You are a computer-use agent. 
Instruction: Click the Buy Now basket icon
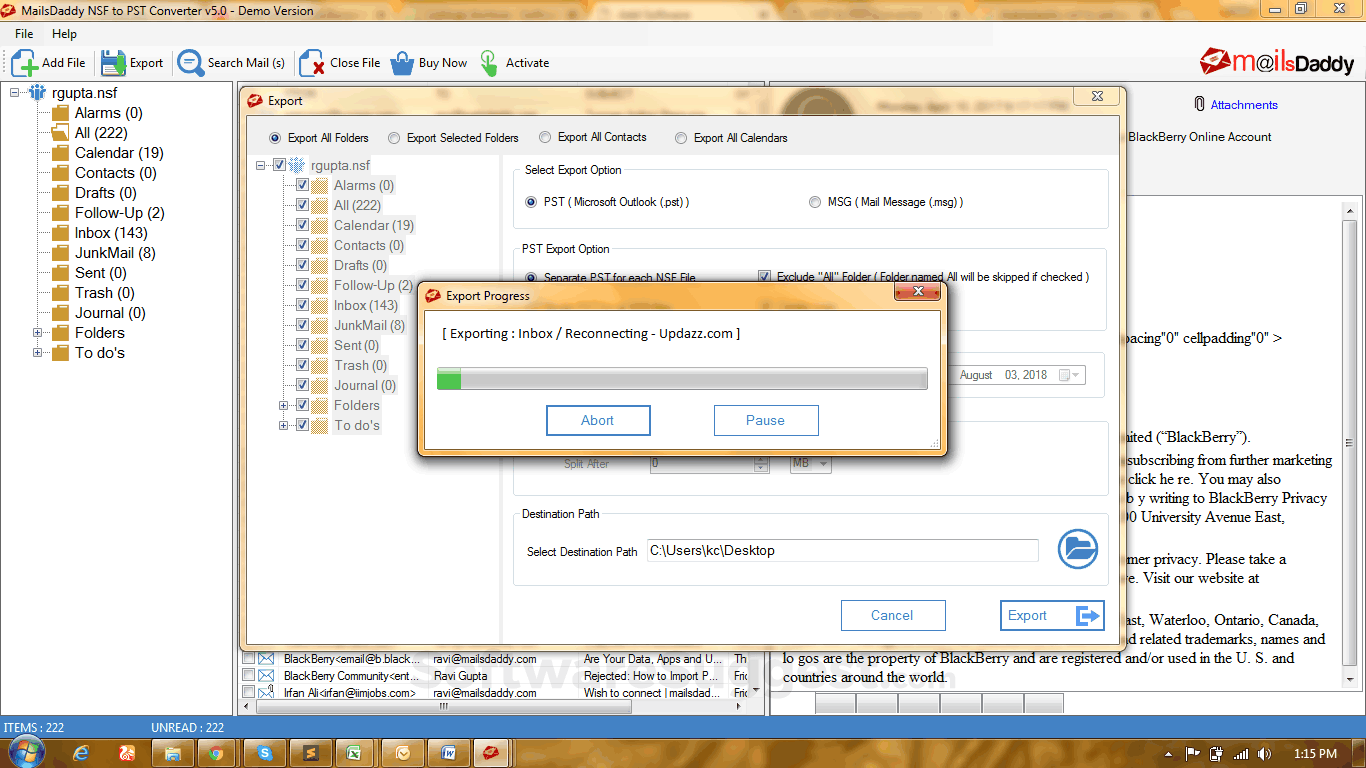(402, 63)
